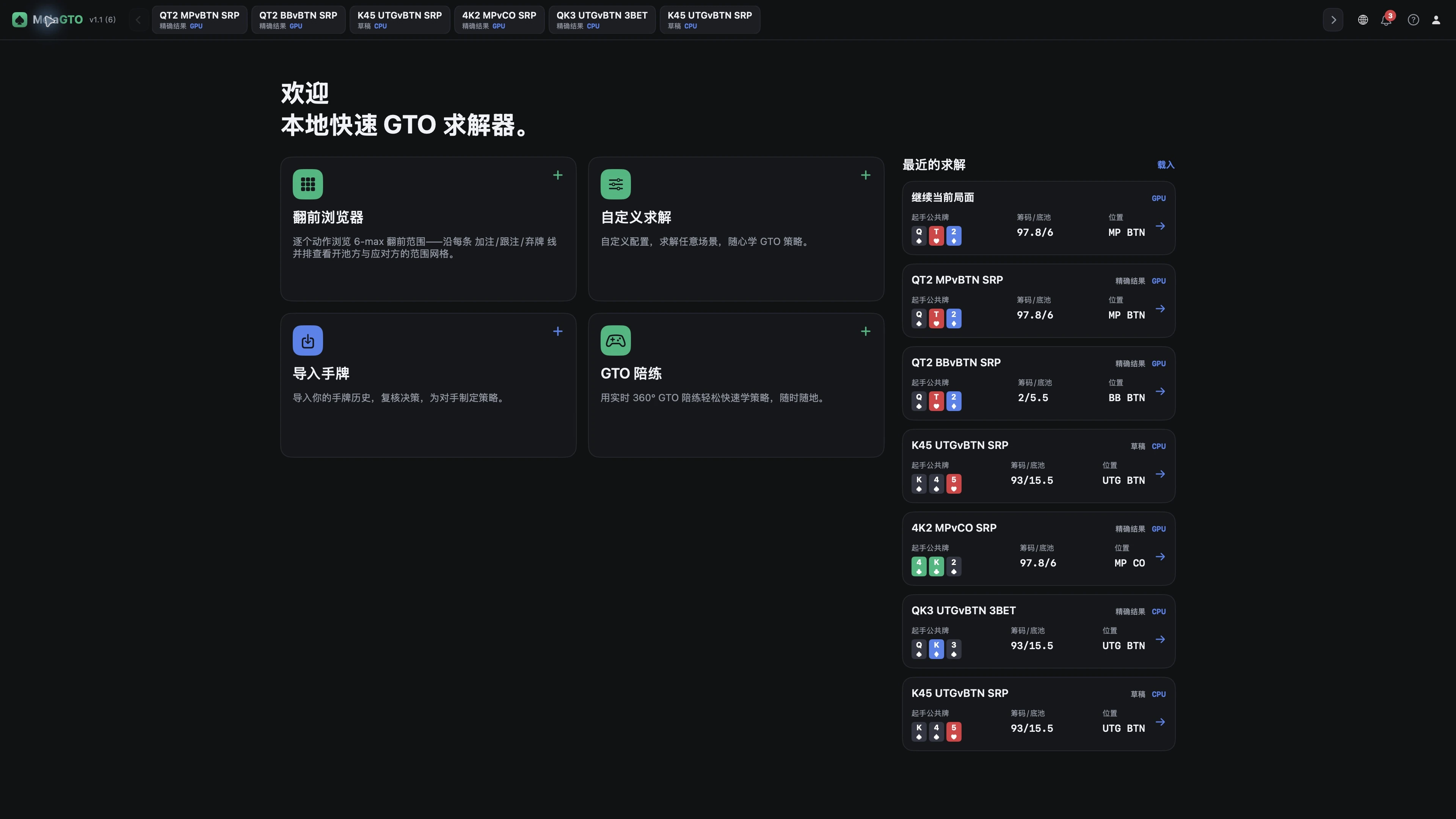Click the 导入手牌 blue import icon

[x=308, y=340]
